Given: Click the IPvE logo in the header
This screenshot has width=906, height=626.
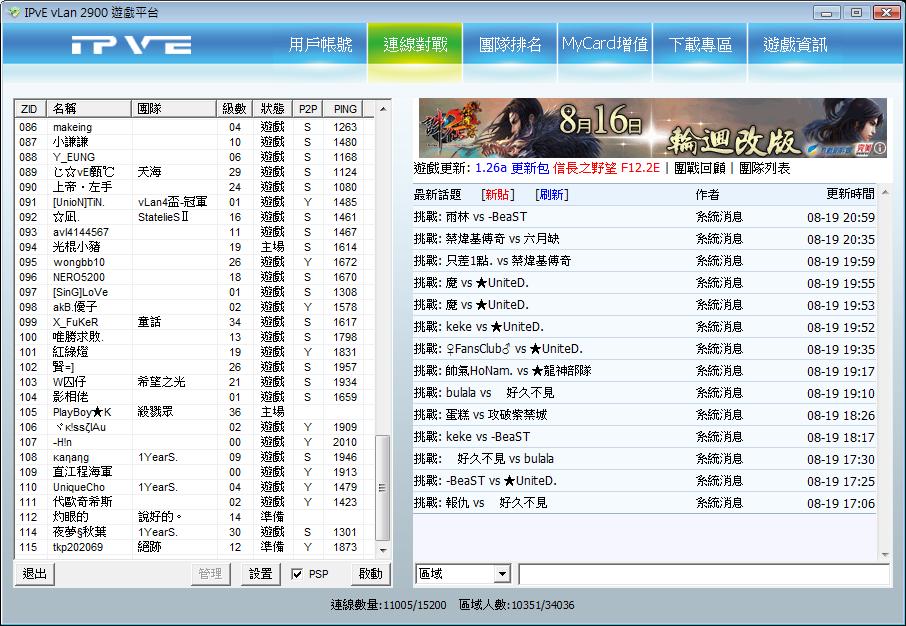Looking at the screenshot, I should pyautogui.click(x=131, y=45).
